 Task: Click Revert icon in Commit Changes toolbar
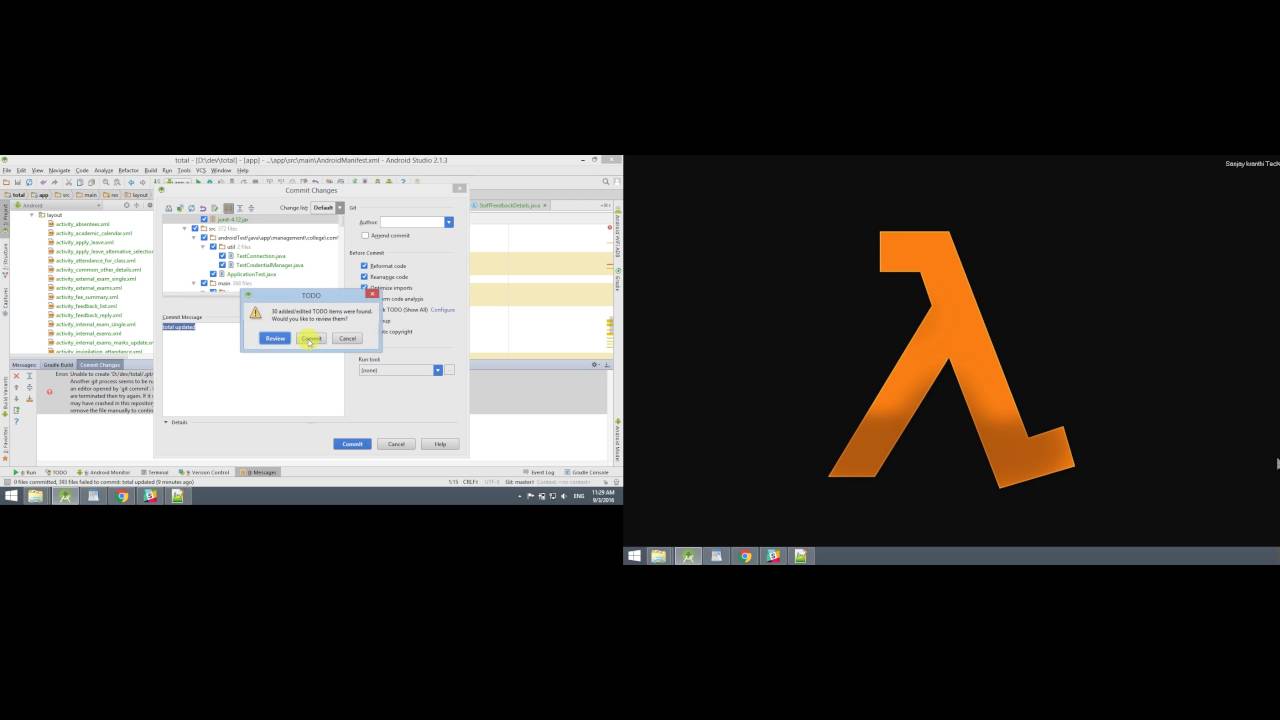coord(203,208)
